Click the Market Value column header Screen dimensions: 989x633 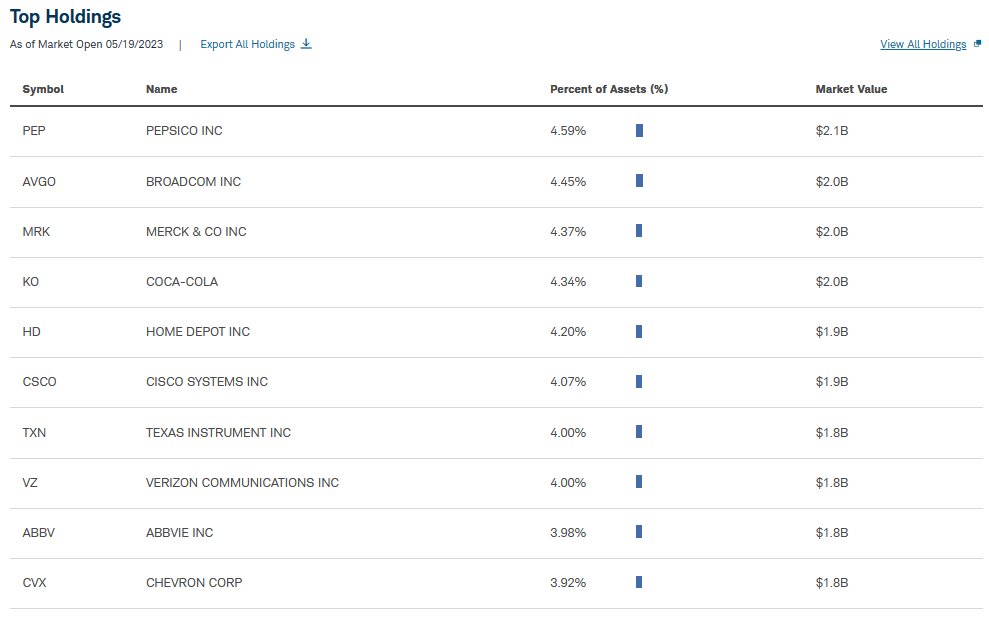coord(851,89)
